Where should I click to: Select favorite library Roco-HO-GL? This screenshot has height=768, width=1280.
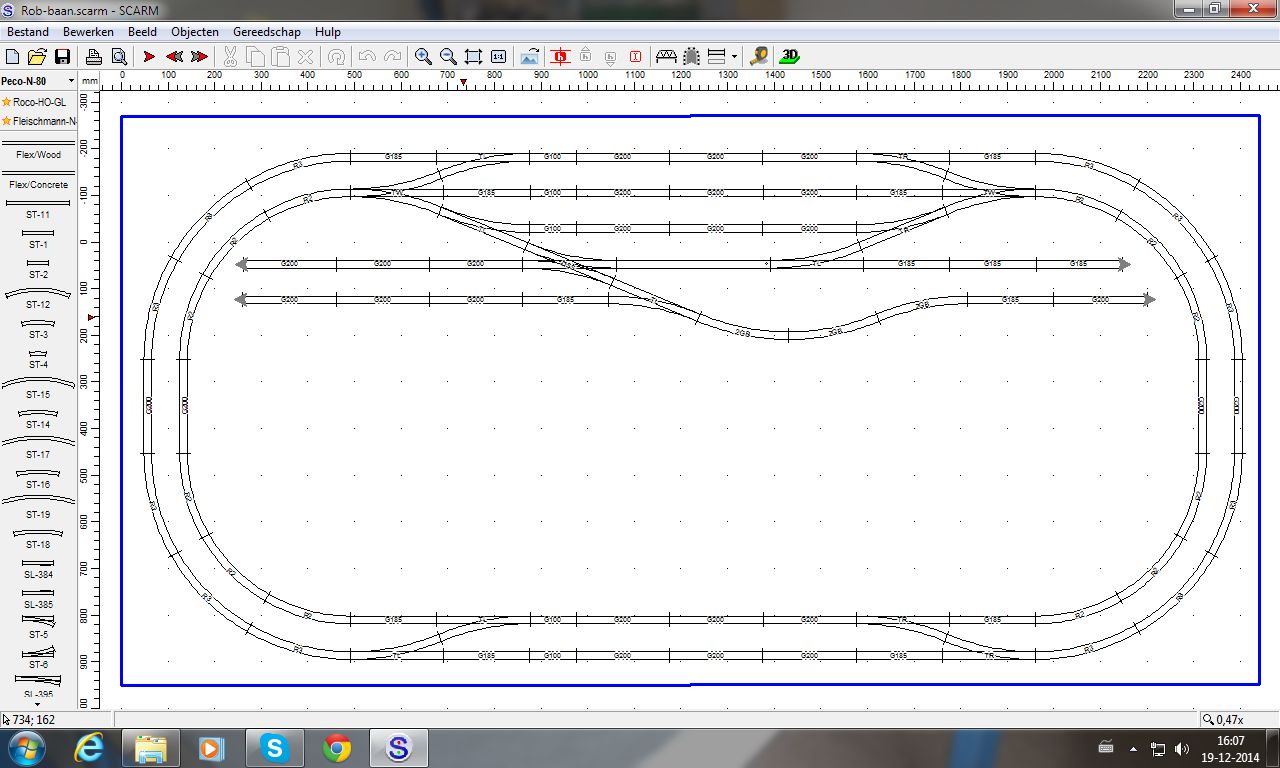coord(38,102)
